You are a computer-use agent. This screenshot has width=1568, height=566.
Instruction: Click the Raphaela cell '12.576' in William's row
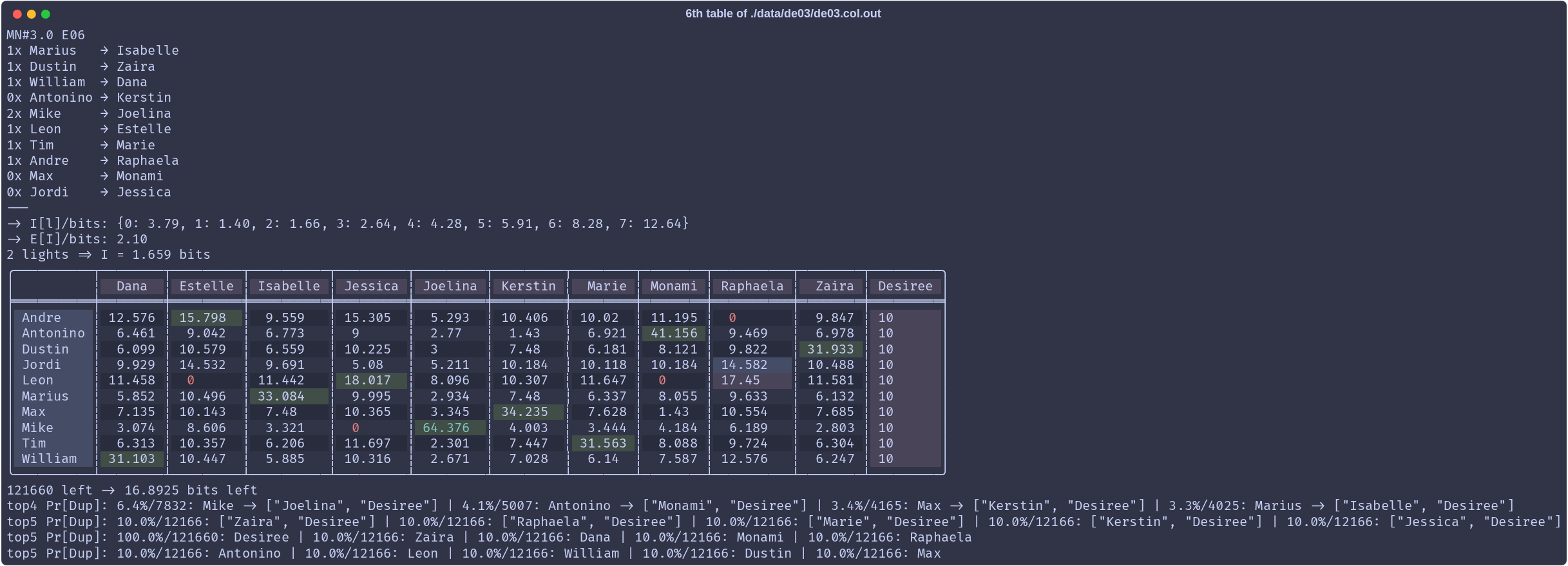click(744, 458)
